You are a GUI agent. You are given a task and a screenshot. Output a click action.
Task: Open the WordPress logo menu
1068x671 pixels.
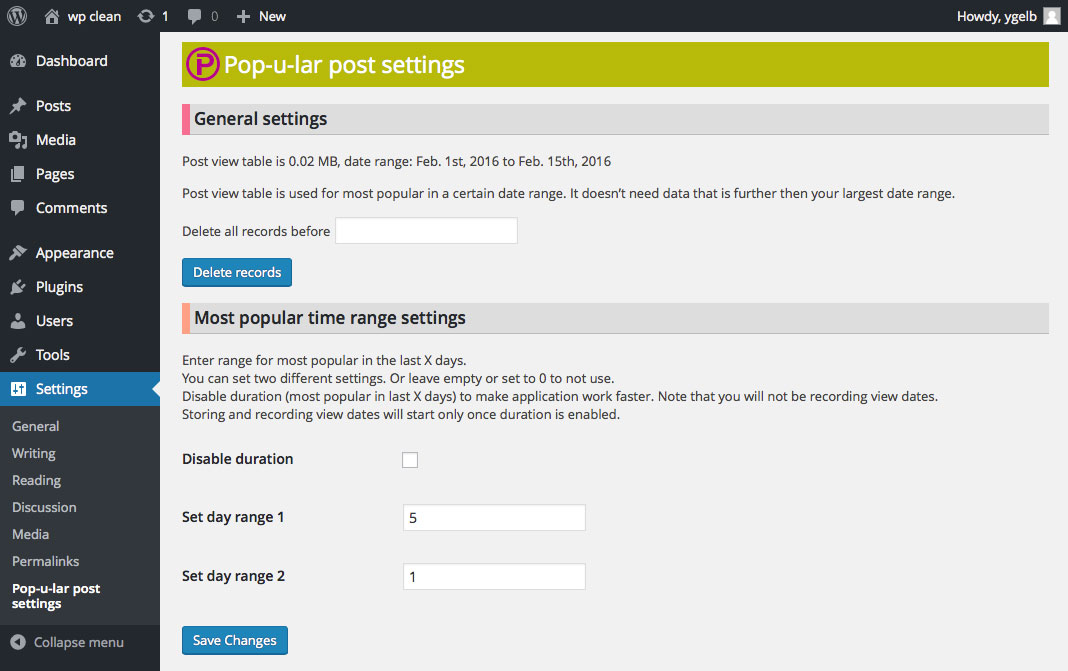pyautogui.click(x=17, y=16)
